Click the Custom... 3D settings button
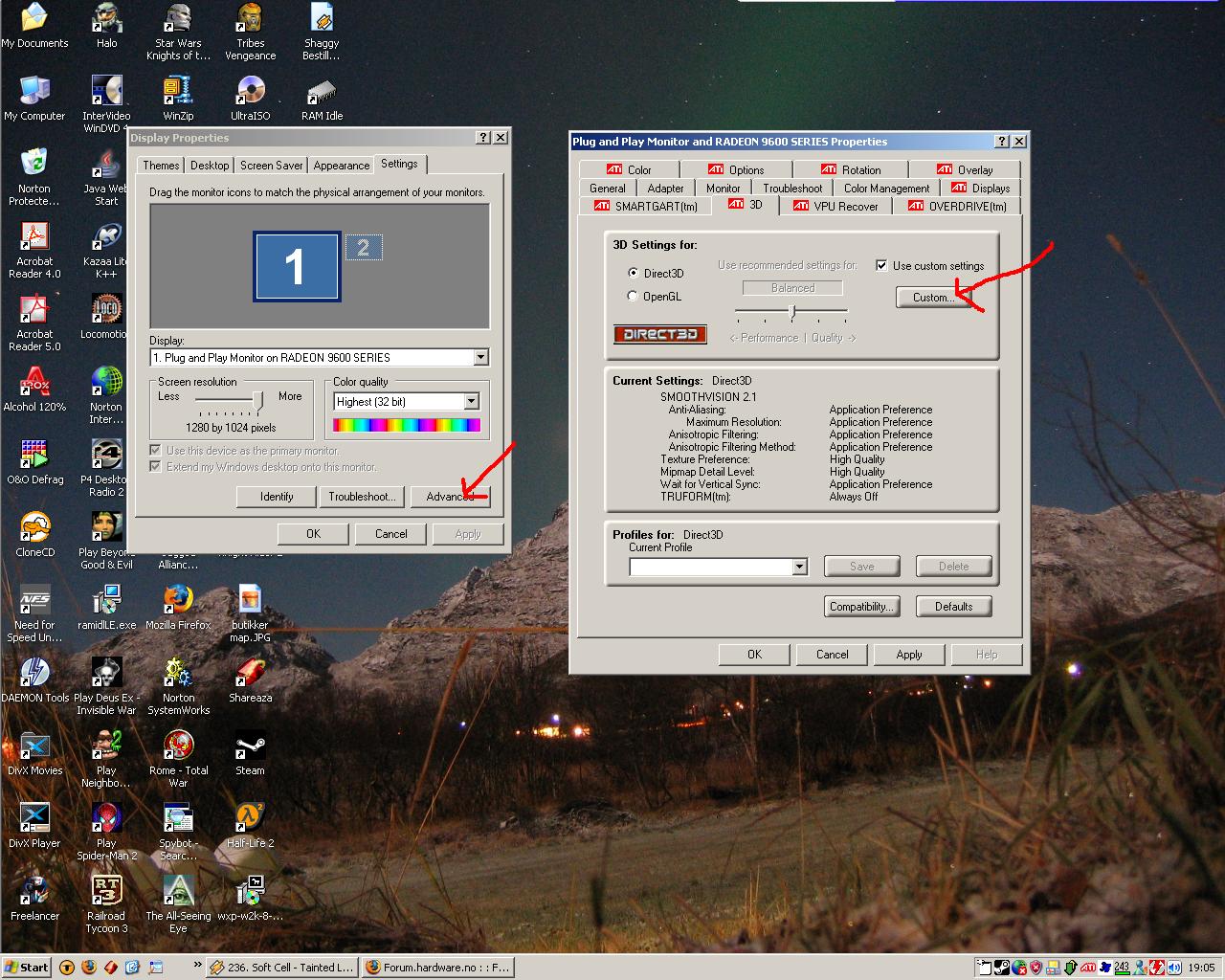 point(934,298)
